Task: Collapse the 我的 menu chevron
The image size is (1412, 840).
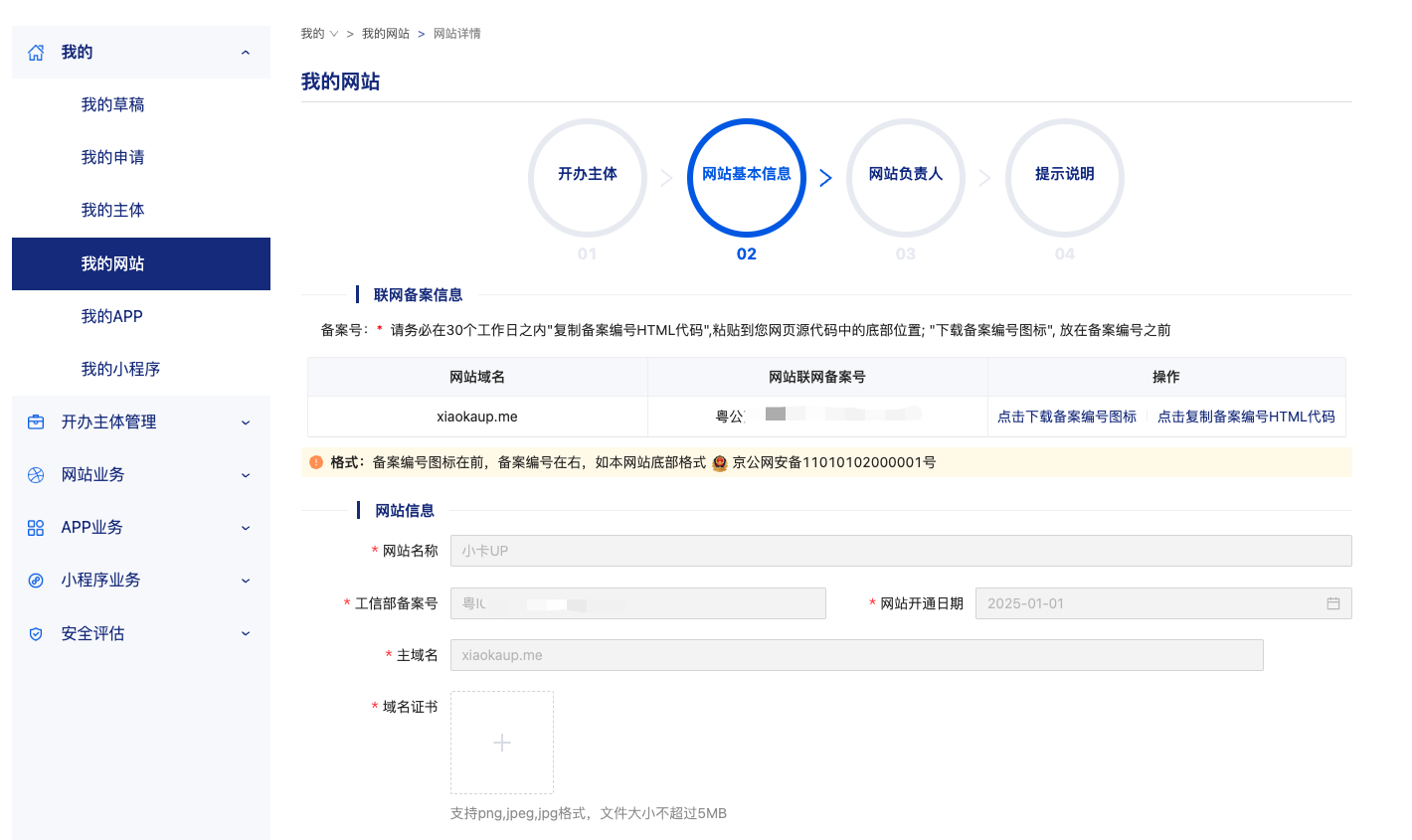Action: (x=246, y=53)
